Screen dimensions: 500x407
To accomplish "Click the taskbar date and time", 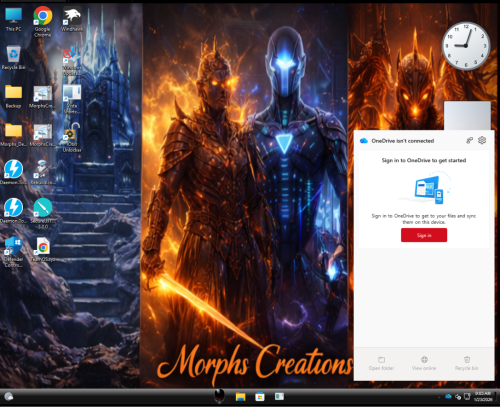I will [483, 396].
